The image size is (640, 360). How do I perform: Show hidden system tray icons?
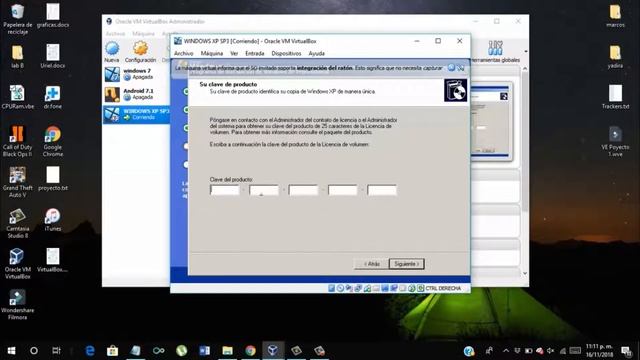coord(506,351)
